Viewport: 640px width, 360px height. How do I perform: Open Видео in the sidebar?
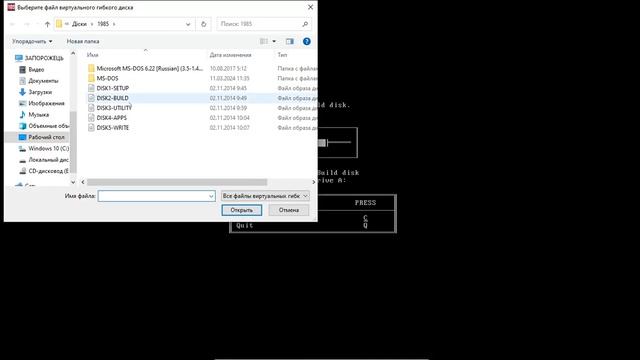pos(32,69)
